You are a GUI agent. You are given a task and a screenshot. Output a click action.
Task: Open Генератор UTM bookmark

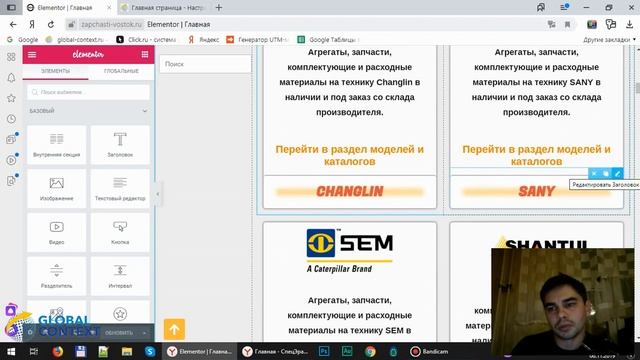pyautogui.click(x=258, y=40)
